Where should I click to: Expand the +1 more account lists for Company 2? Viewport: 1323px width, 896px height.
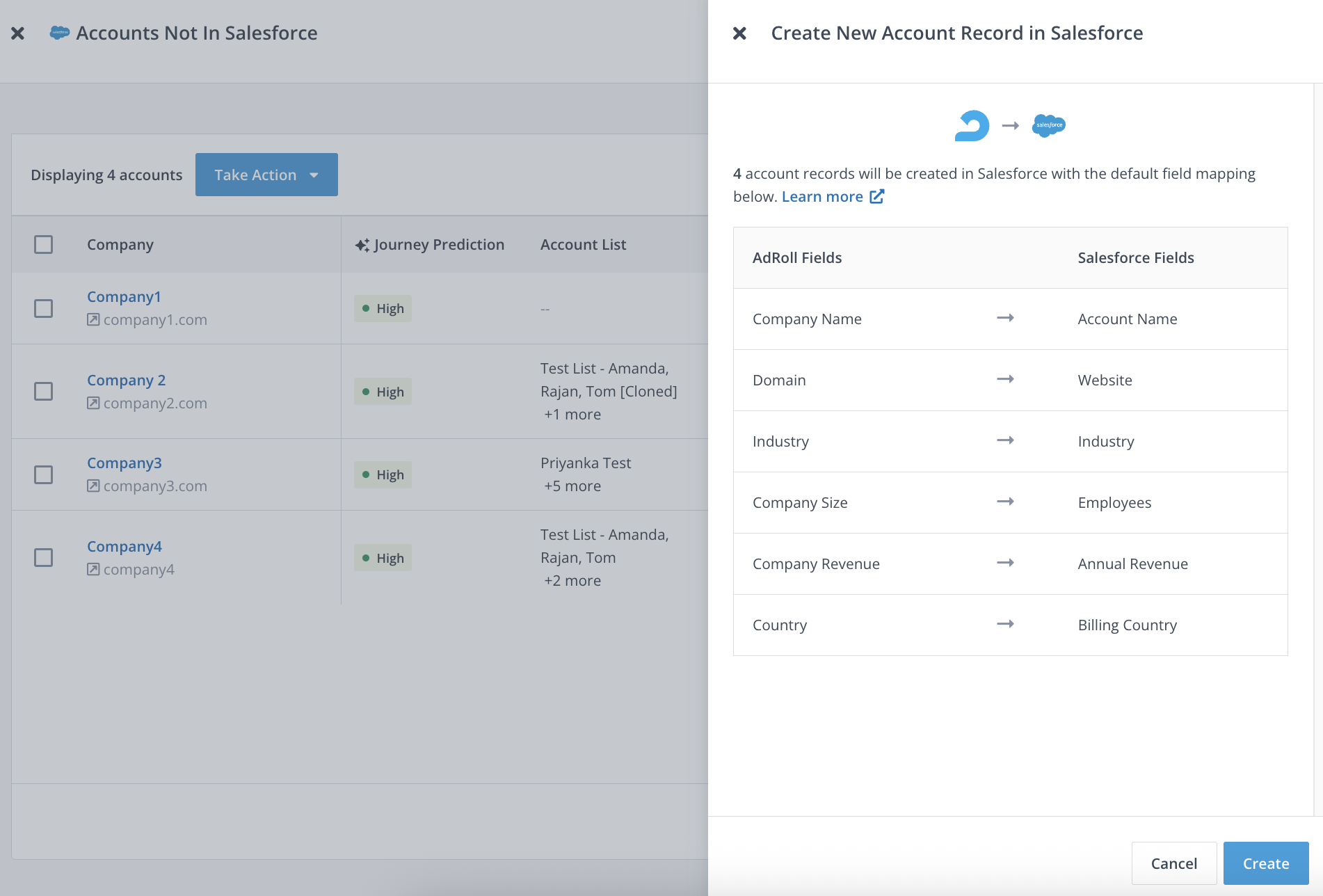tap(572, 415)
